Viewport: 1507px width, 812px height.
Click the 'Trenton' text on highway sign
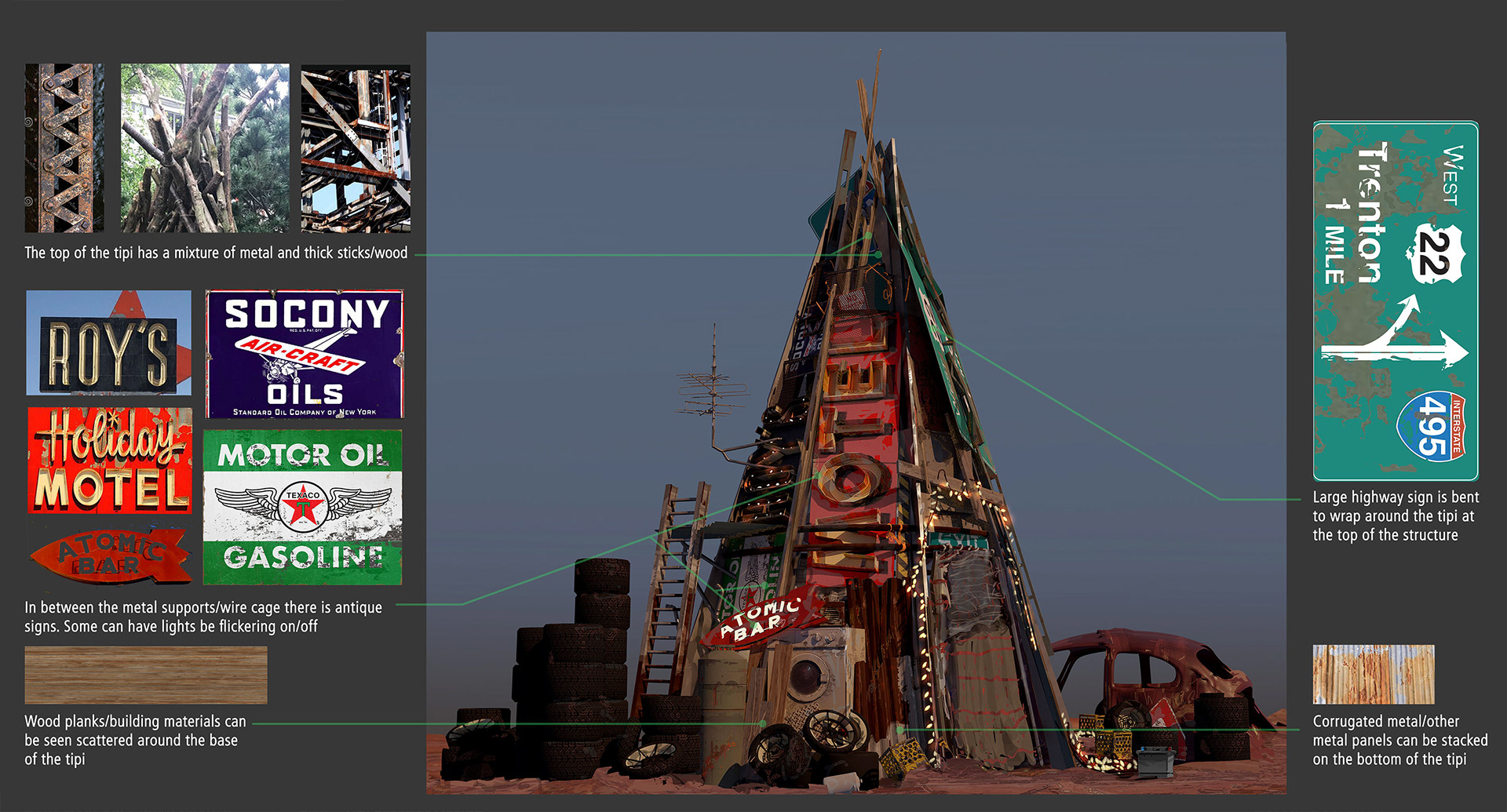[x=1371, y=213]
